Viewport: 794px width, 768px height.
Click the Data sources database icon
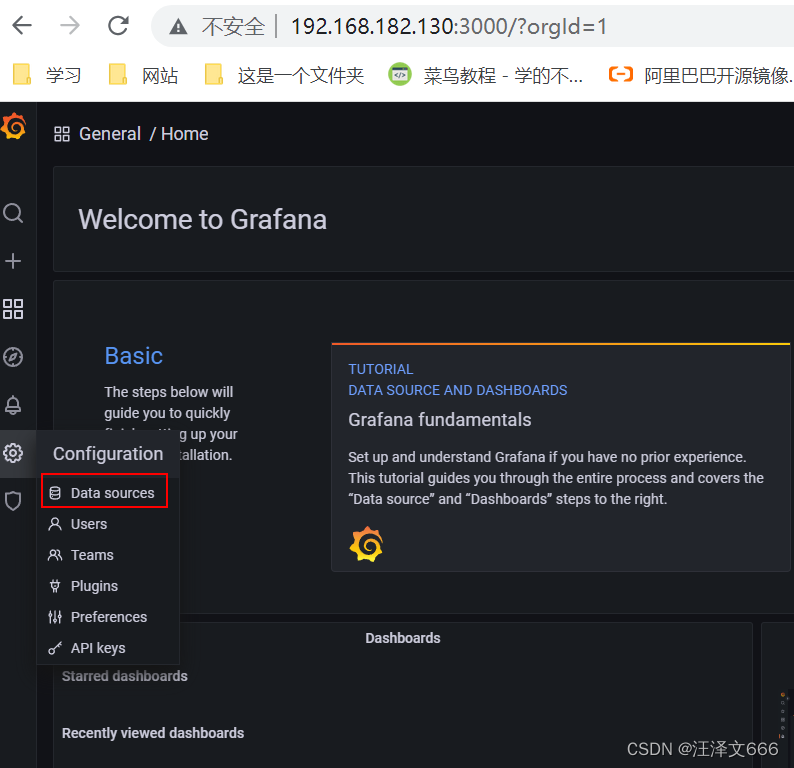point(55,493)
